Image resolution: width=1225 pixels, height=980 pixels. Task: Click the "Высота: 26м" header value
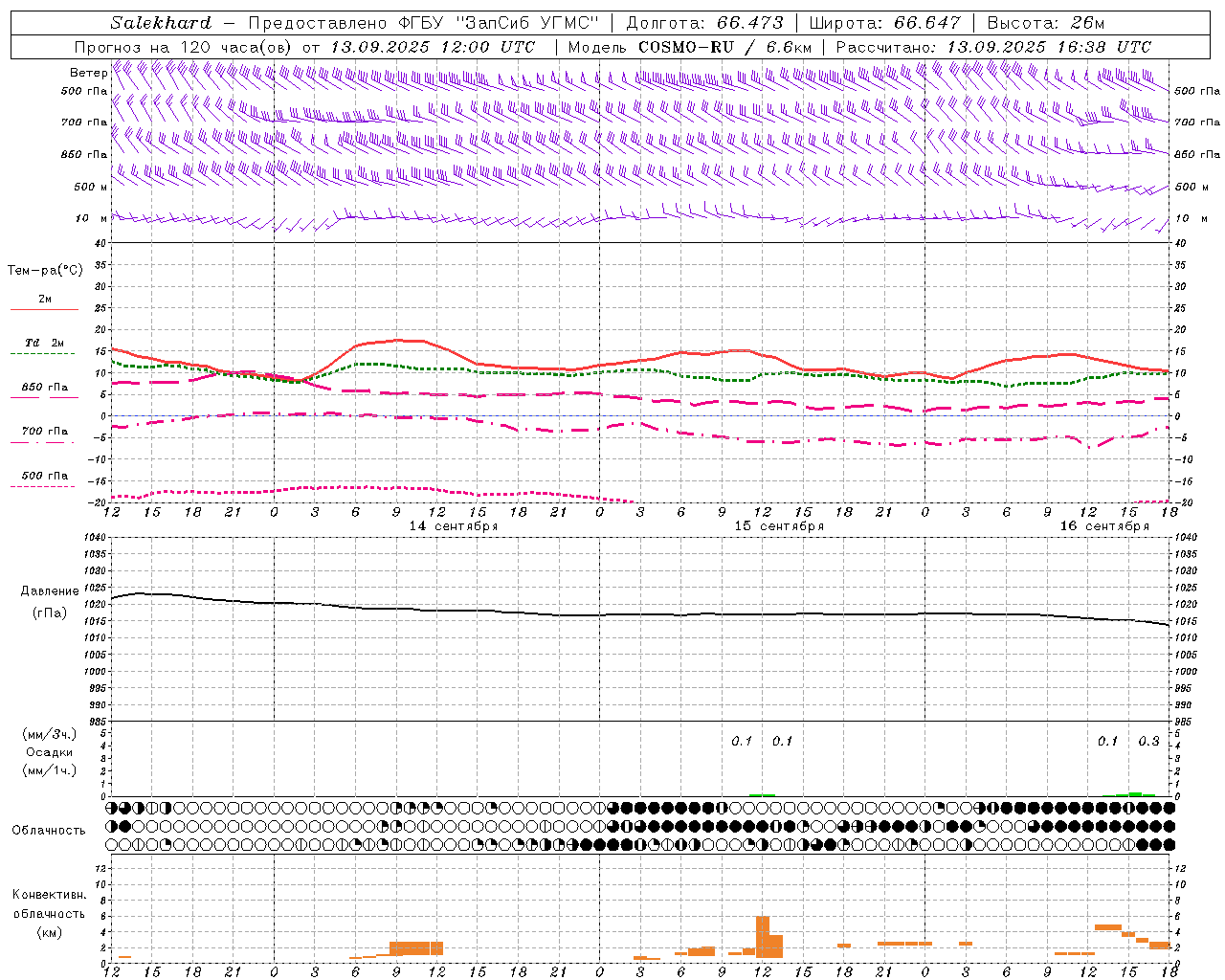[x=1046, y=23]
